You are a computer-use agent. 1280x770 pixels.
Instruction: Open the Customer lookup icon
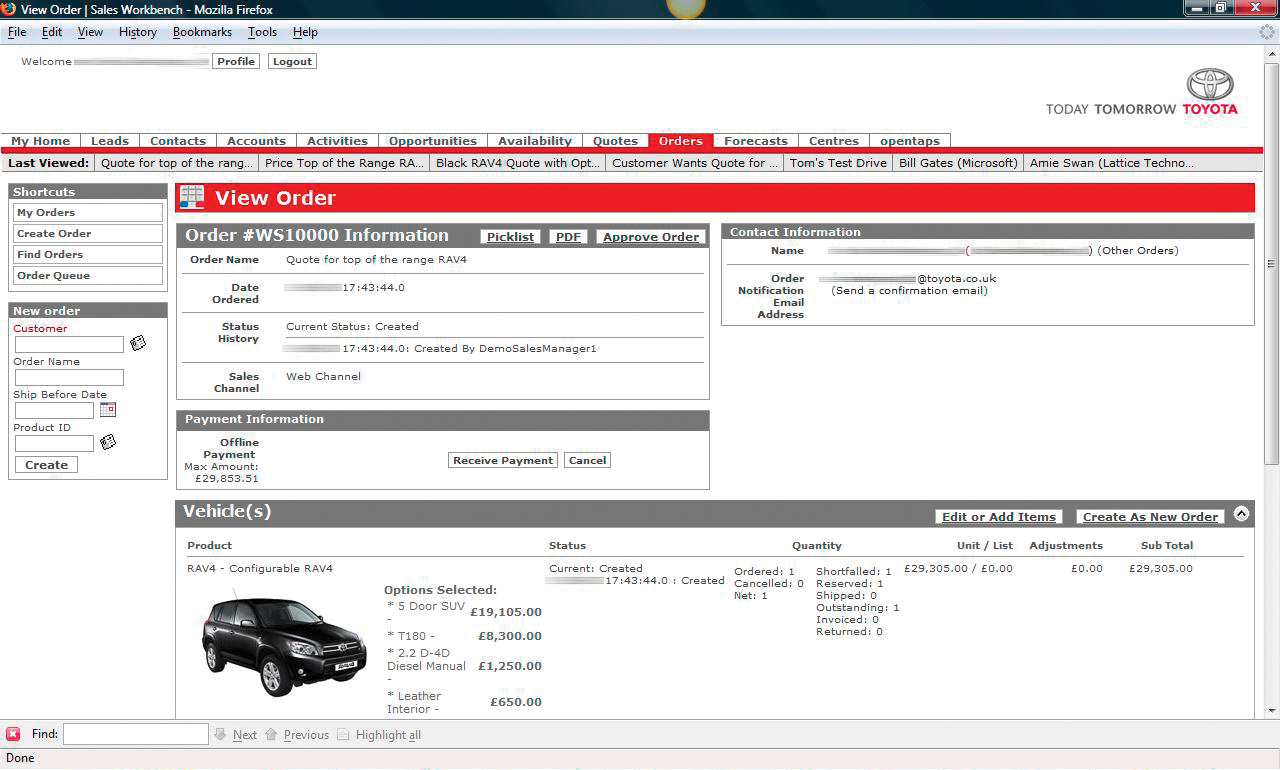[138, 342]
